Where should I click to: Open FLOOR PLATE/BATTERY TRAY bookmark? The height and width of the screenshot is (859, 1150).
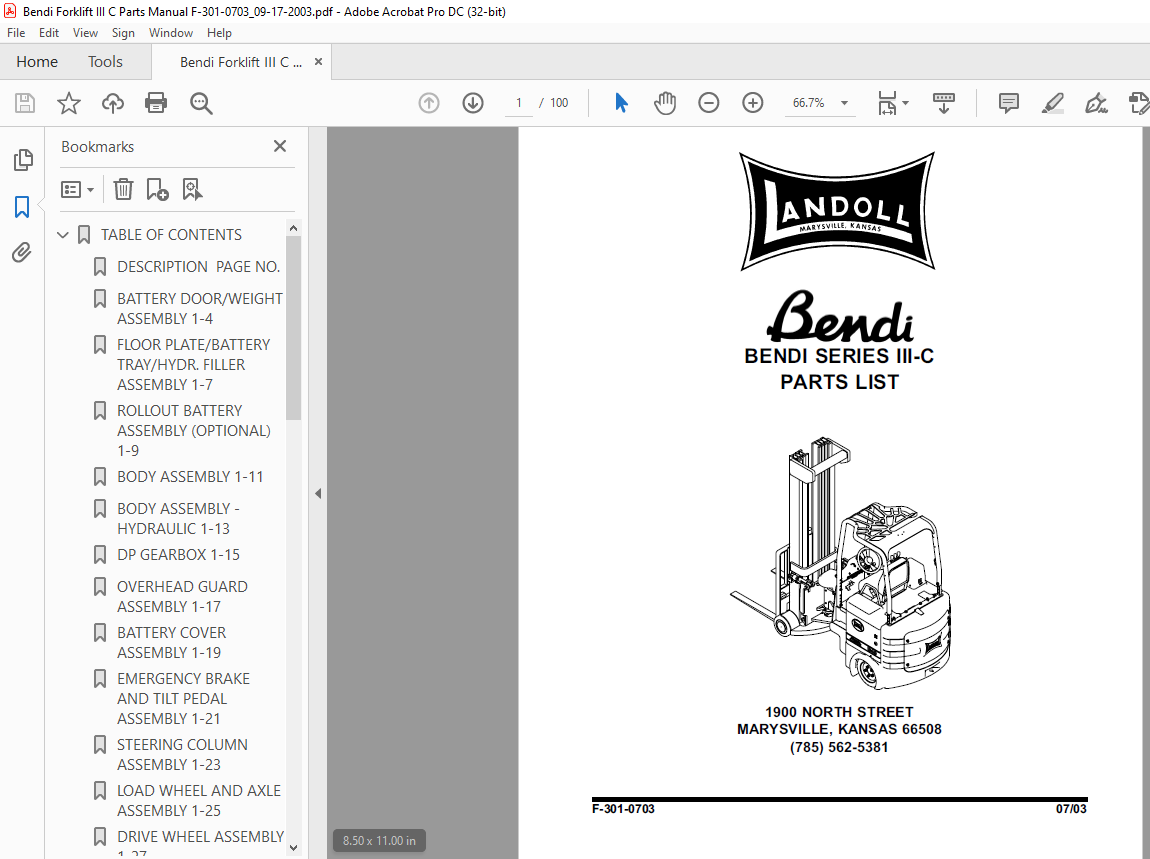pos(193,365)
